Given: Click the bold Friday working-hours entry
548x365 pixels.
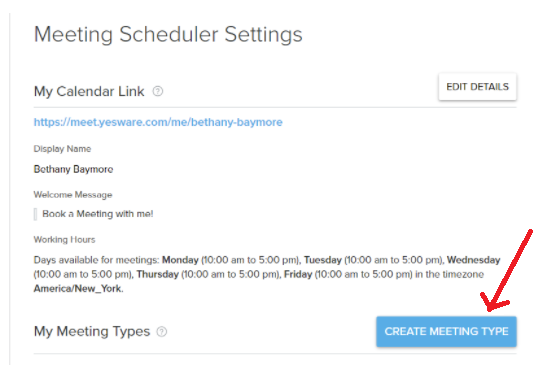Looking at the screenshot, I should coord(298,274).
